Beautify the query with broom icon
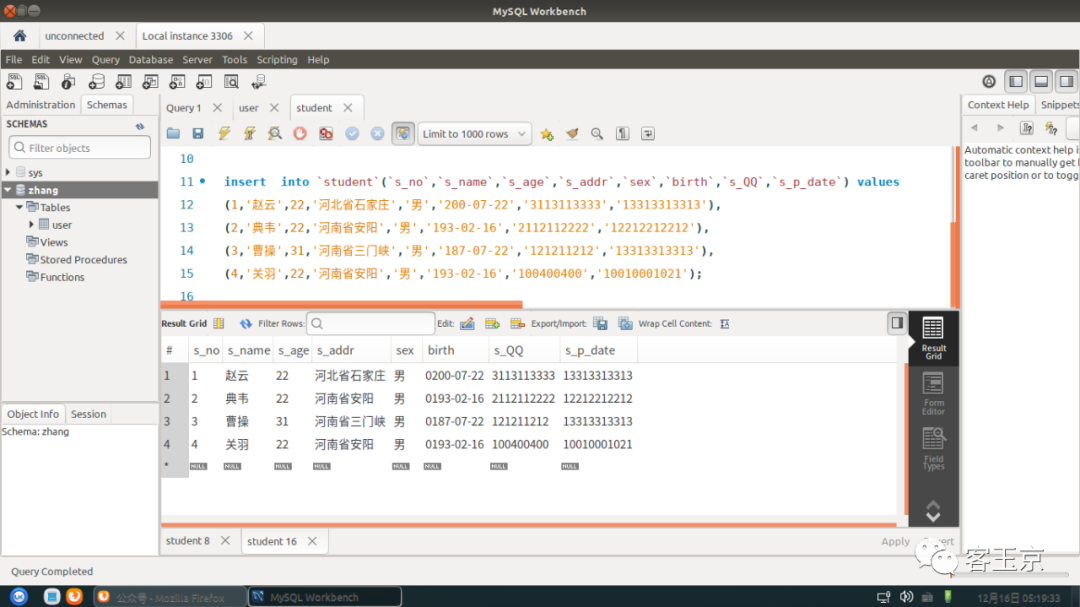Image resolution: width=1080 pixels, height=607 pixels. click(572, 134)
